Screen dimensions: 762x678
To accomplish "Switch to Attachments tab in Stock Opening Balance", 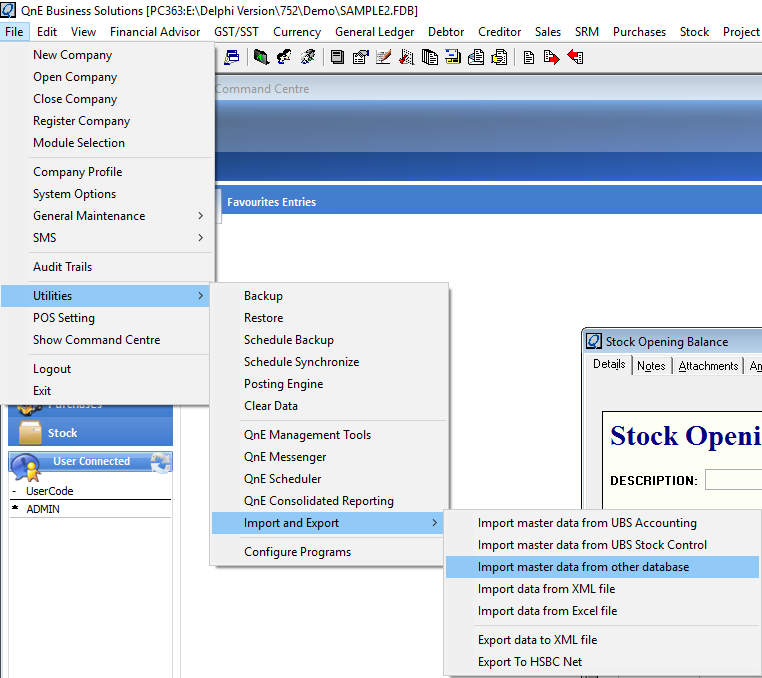I will (x=708, y=366).
